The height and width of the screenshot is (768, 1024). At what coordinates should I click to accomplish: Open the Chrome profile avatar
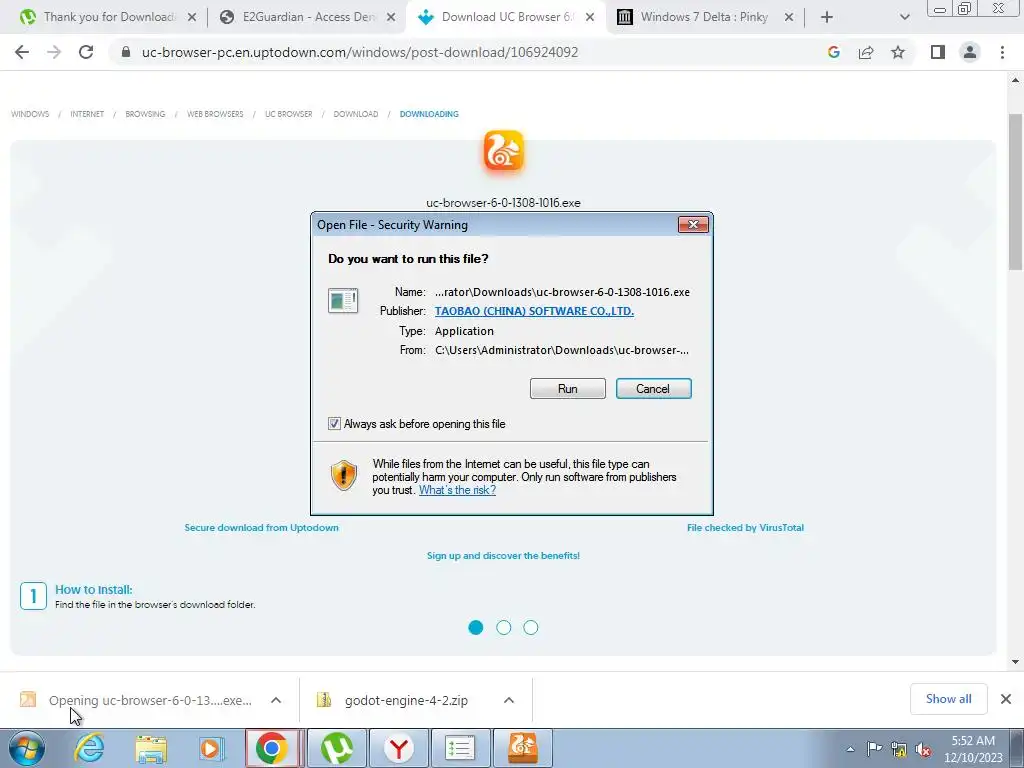coord(970,52)
